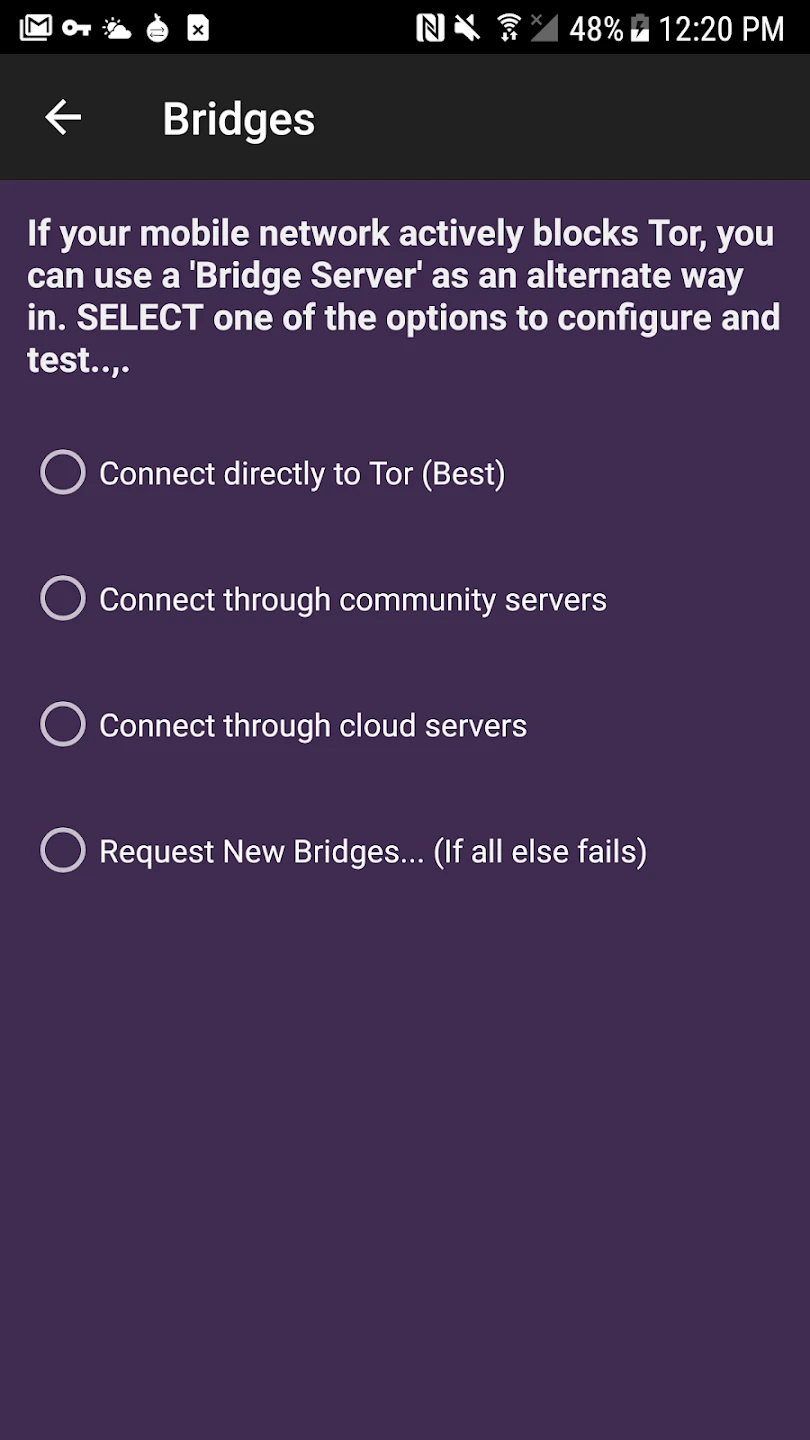This screenshot has width=810, height=1440.
Task: Tap the Wi-Fi signal icon
Action: point(508,28)
